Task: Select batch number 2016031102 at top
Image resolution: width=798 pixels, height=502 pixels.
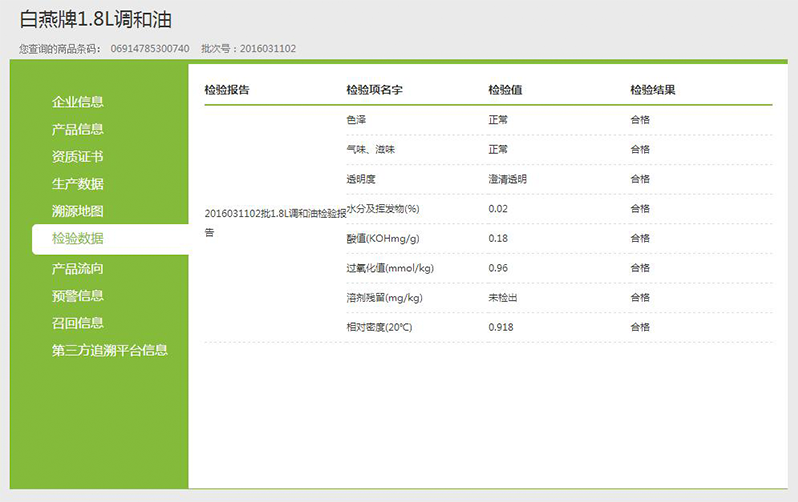Action: pyautogui.click(x=268, y=49)
